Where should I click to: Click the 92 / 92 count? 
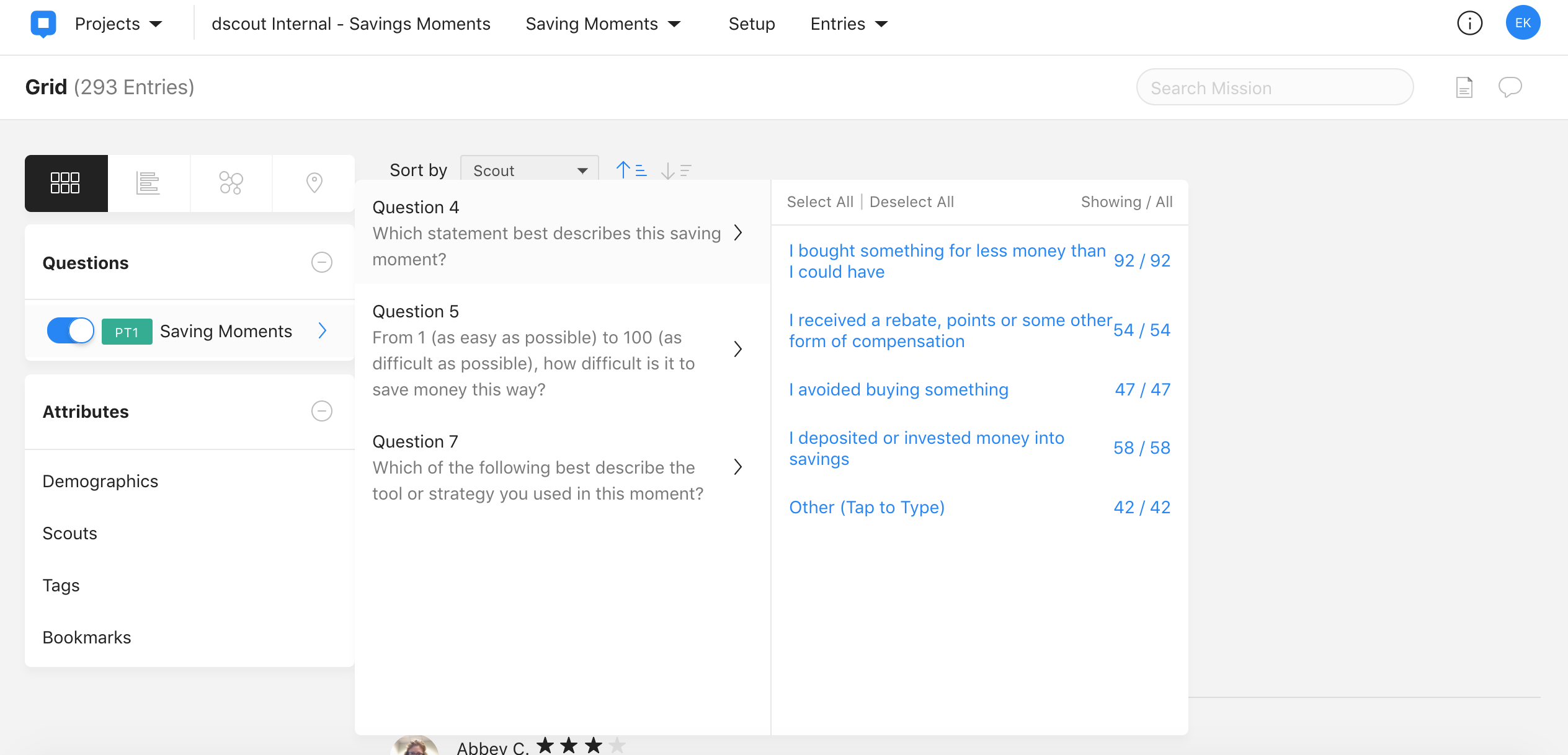(1142, 260)
